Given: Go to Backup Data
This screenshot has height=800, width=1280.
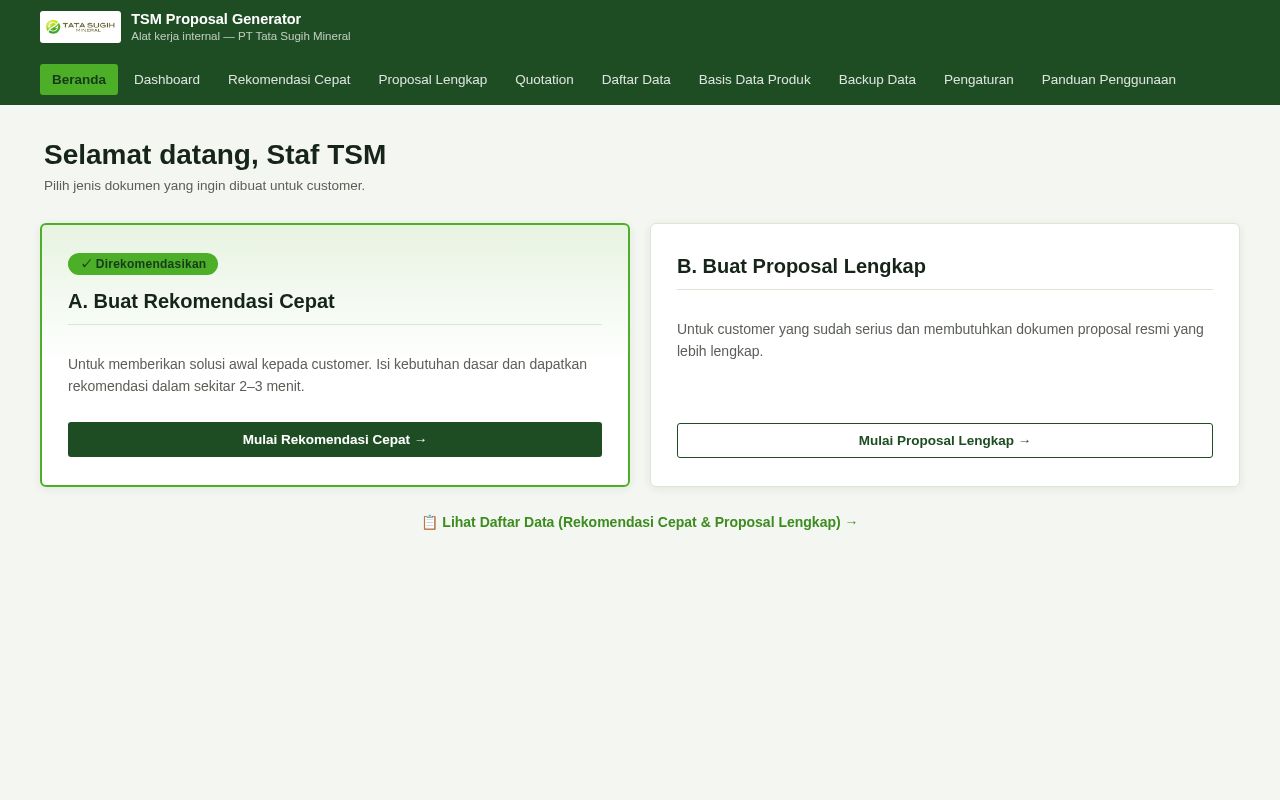Looking at the screenshot, I should point(877,80).
